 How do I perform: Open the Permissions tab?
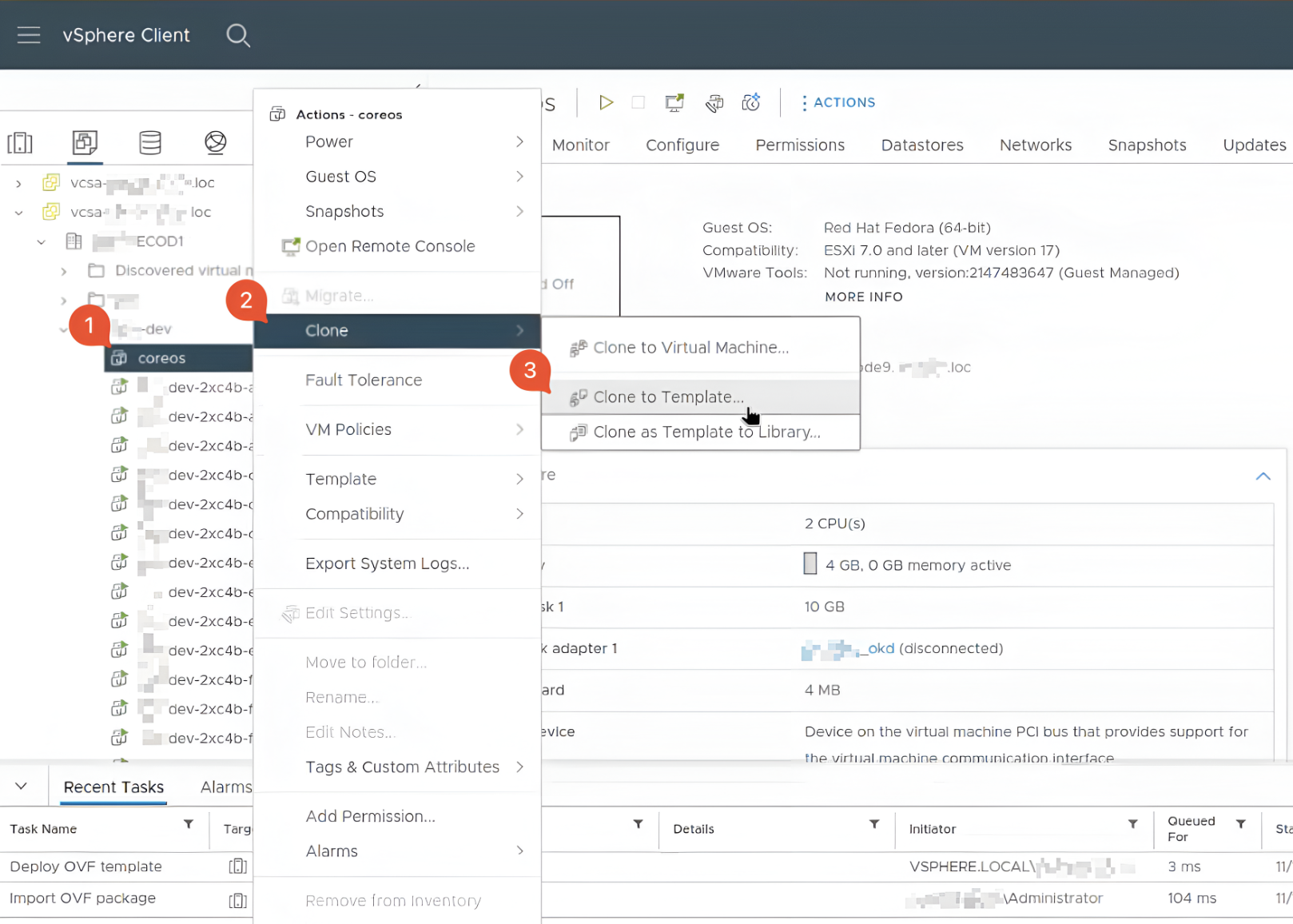pos(800,145)
